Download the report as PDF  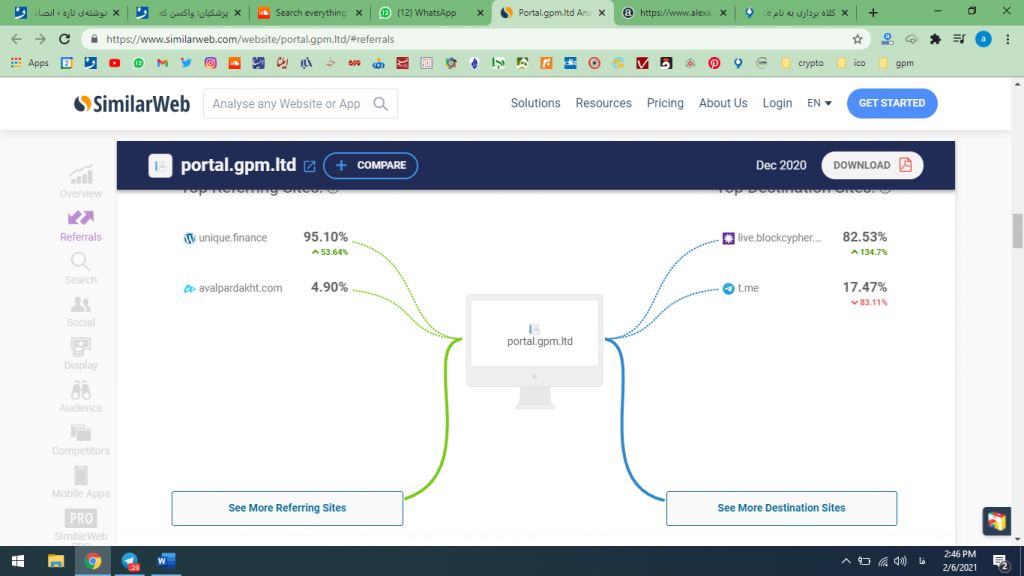click(872, 165)
